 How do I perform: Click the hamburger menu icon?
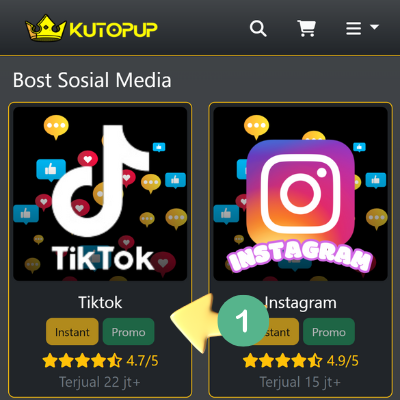click(353, 28)
